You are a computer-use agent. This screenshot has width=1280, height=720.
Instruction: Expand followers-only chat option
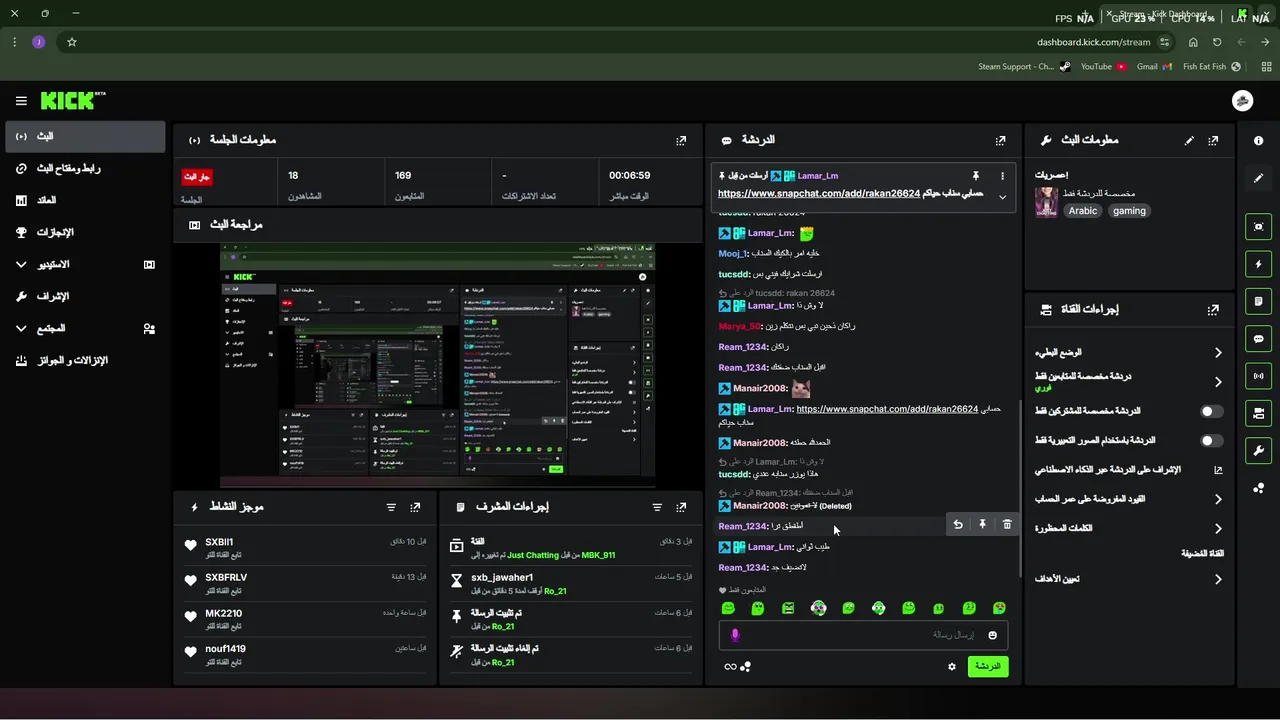pyautogui.click(x=1129, y=381)
